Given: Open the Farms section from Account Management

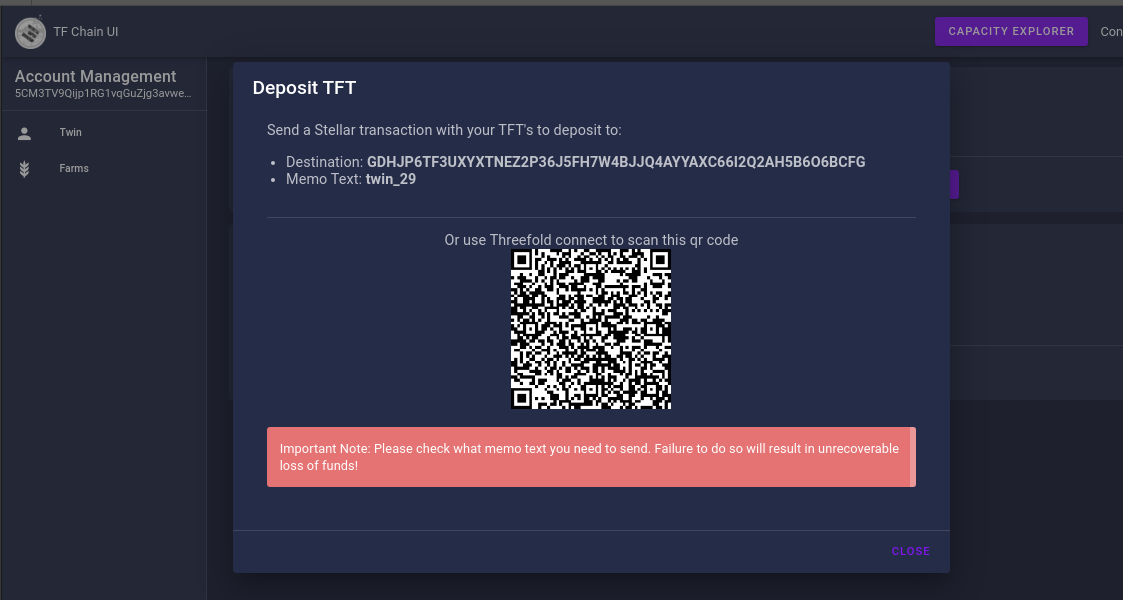Looking at the screenshot, I should (x=73, y=168).
